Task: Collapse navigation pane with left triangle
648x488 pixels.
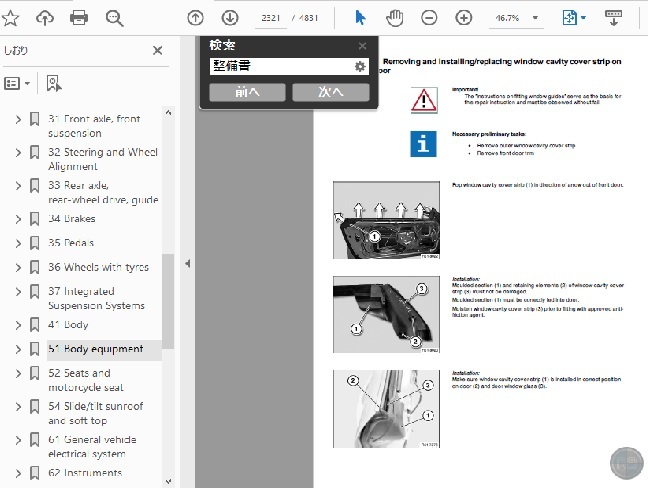Action: 188,263
